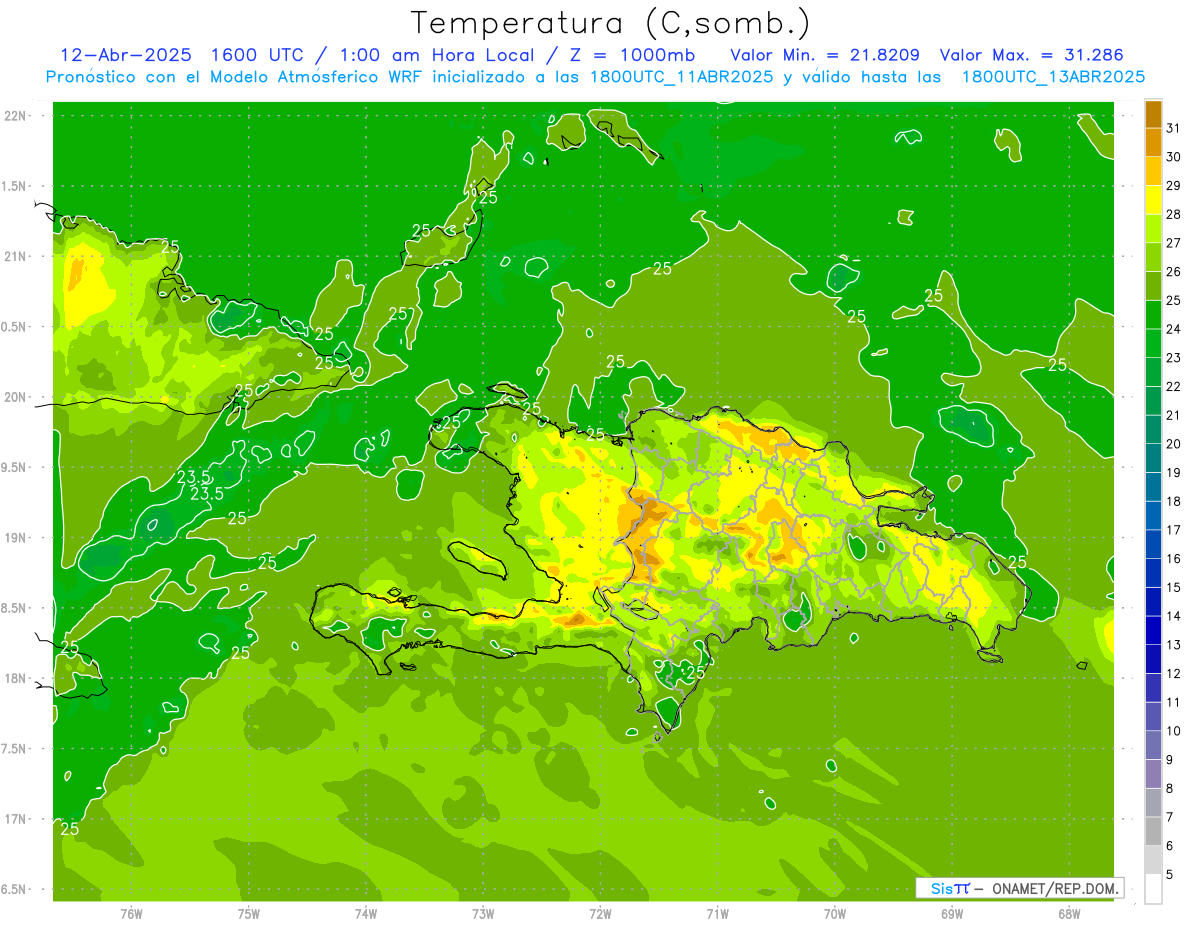The height and width of the screenshot is (927, 1200).
Task: Click the '72W' longitude tick label
Action: pos(600,913)
